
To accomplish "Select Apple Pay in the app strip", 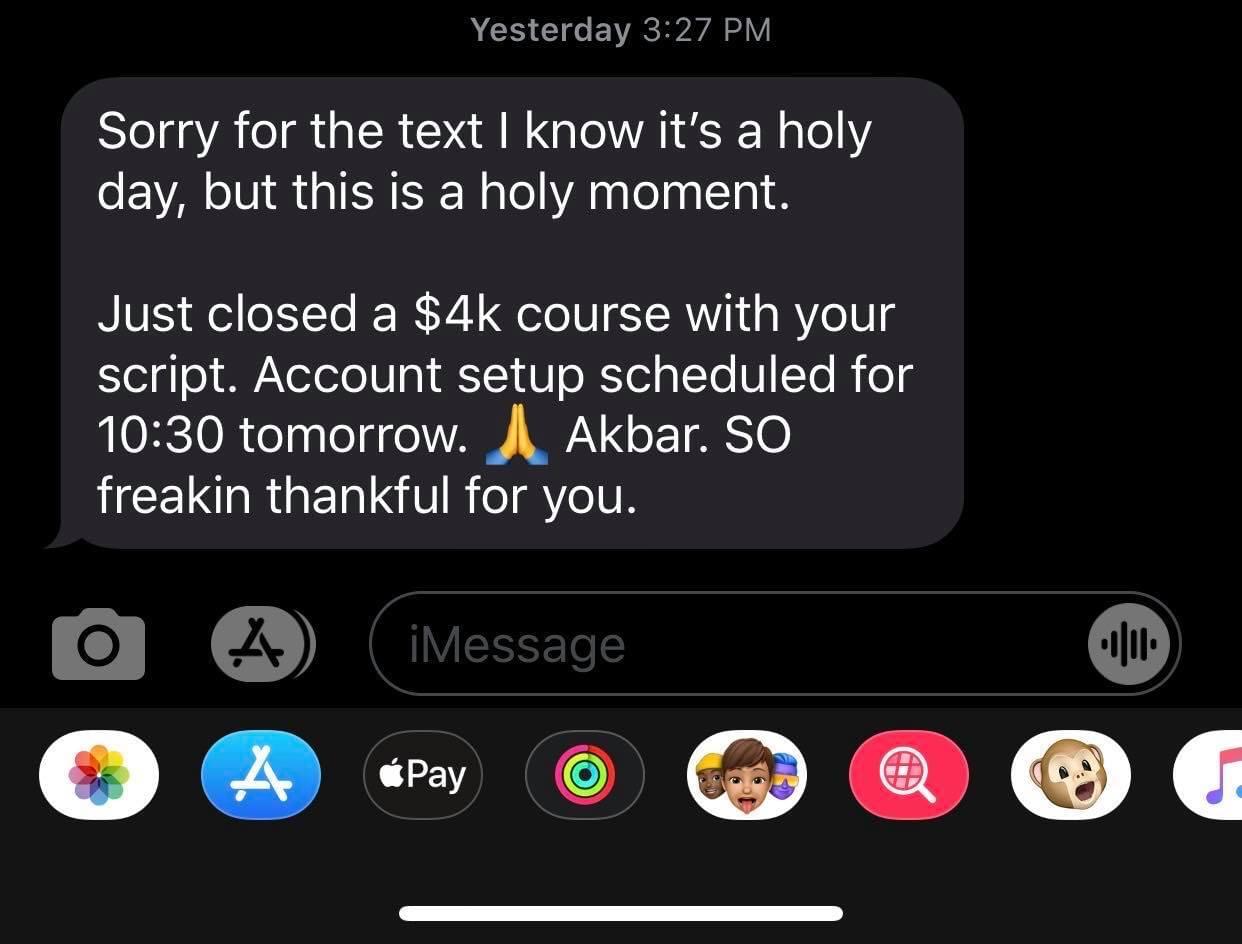I will 423,775.
